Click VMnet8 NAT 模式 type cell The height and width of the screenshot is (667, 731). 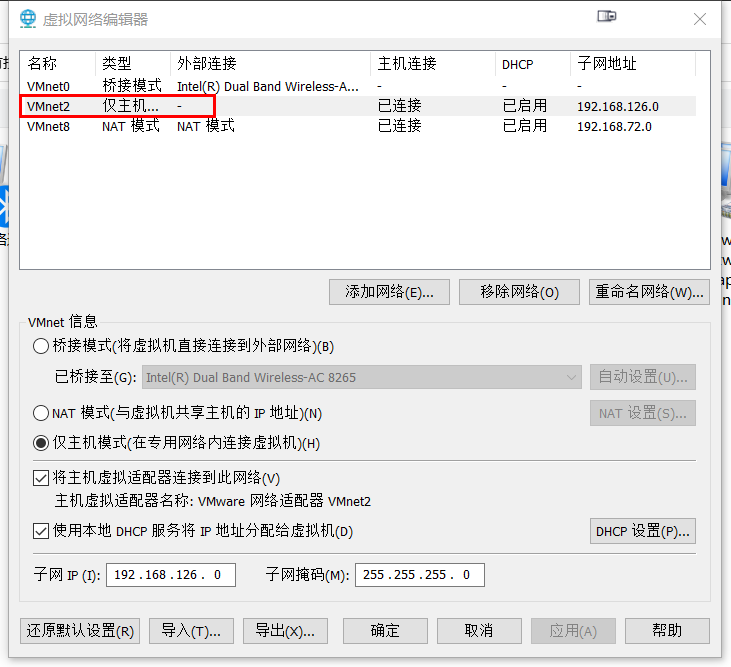(131, 126)
